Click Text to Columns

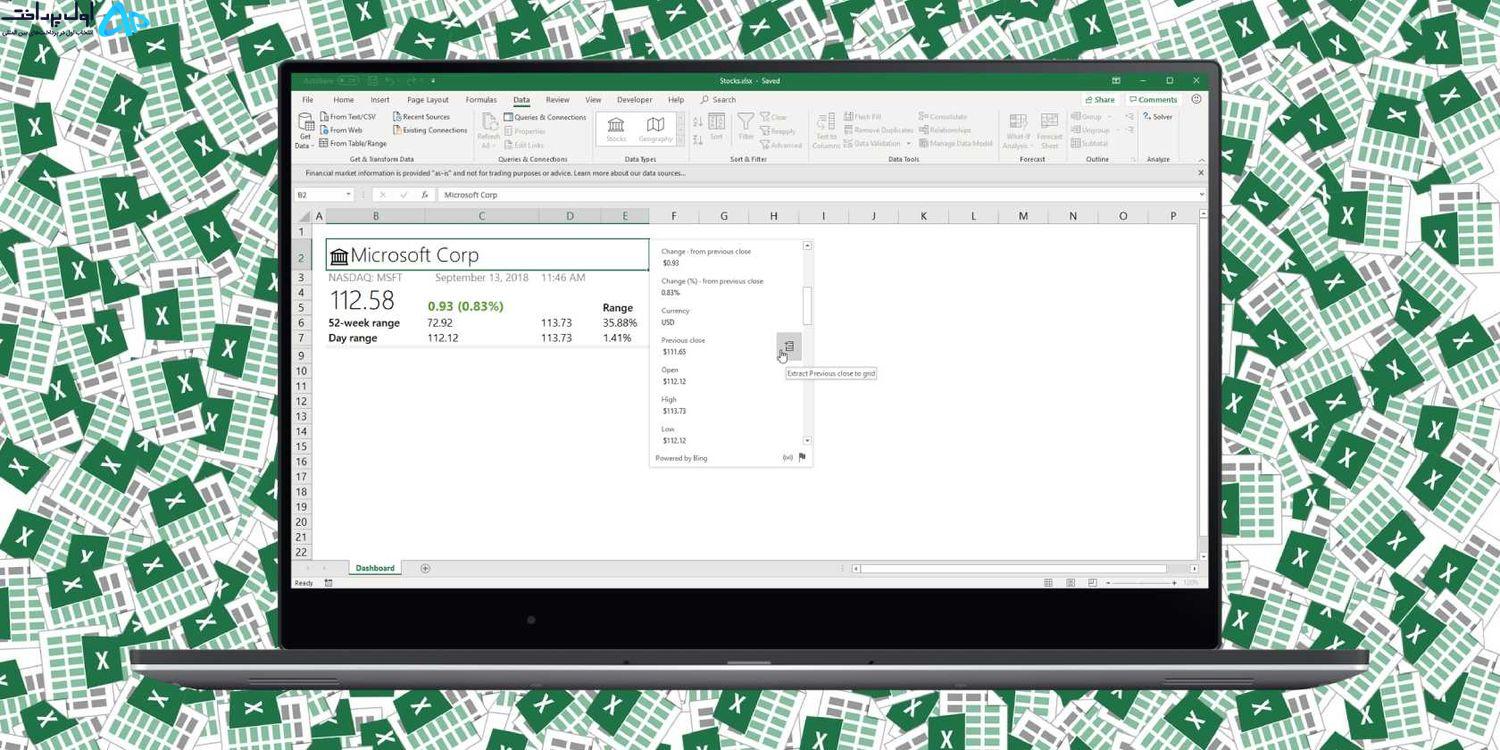coord(826,131)
